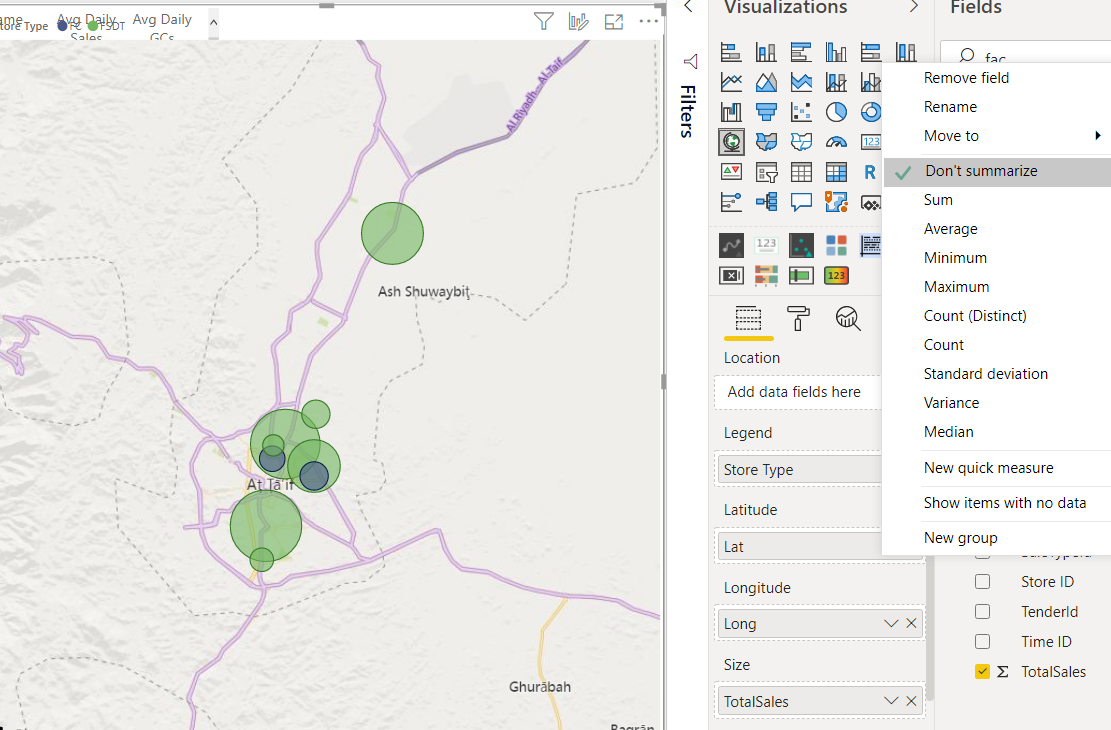Click the large green bubble near Ash Shuwaybit

click(393, 234)
